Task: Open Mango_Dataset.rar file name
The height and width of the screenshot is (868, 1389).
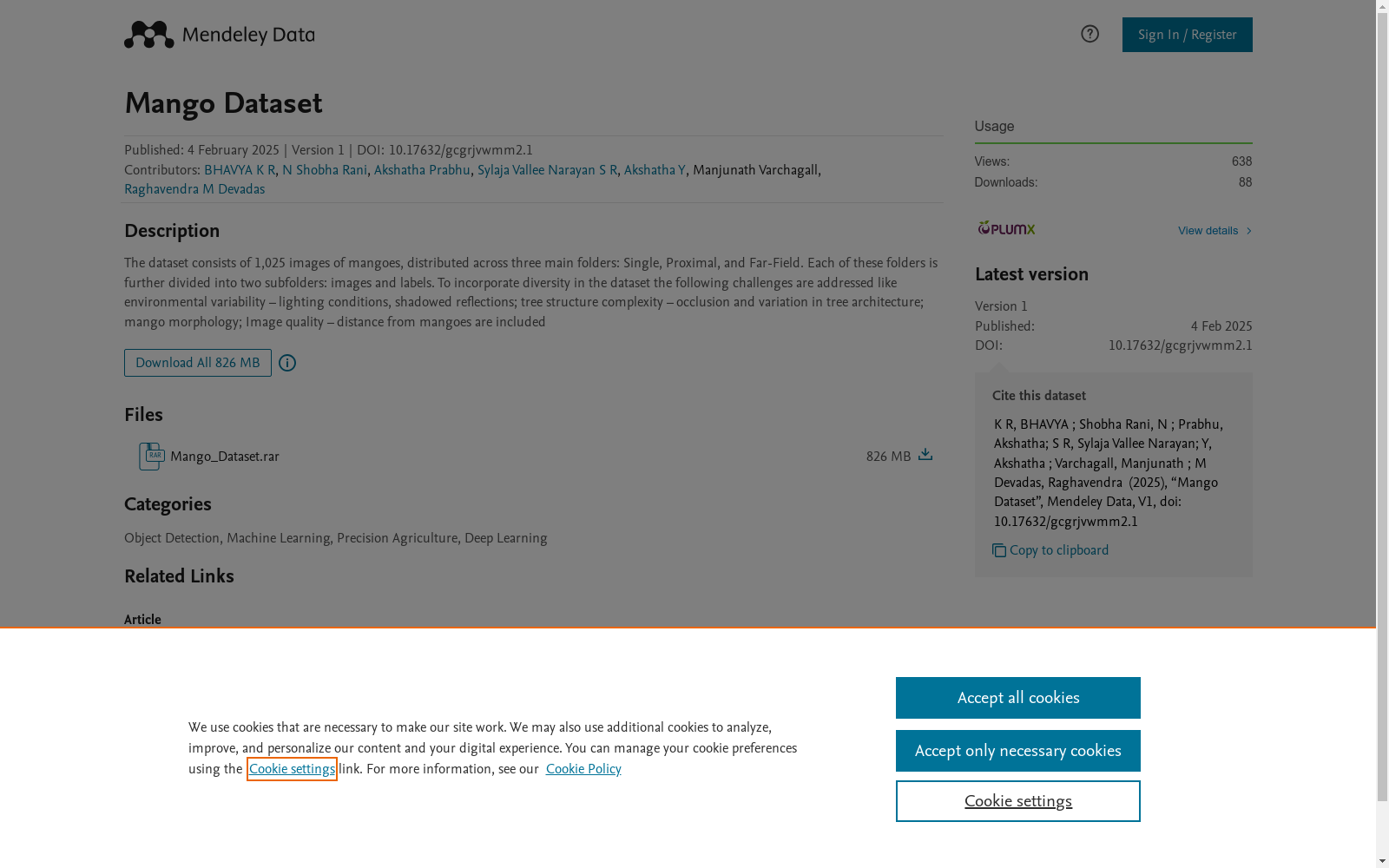Action: tap(225, 457)
